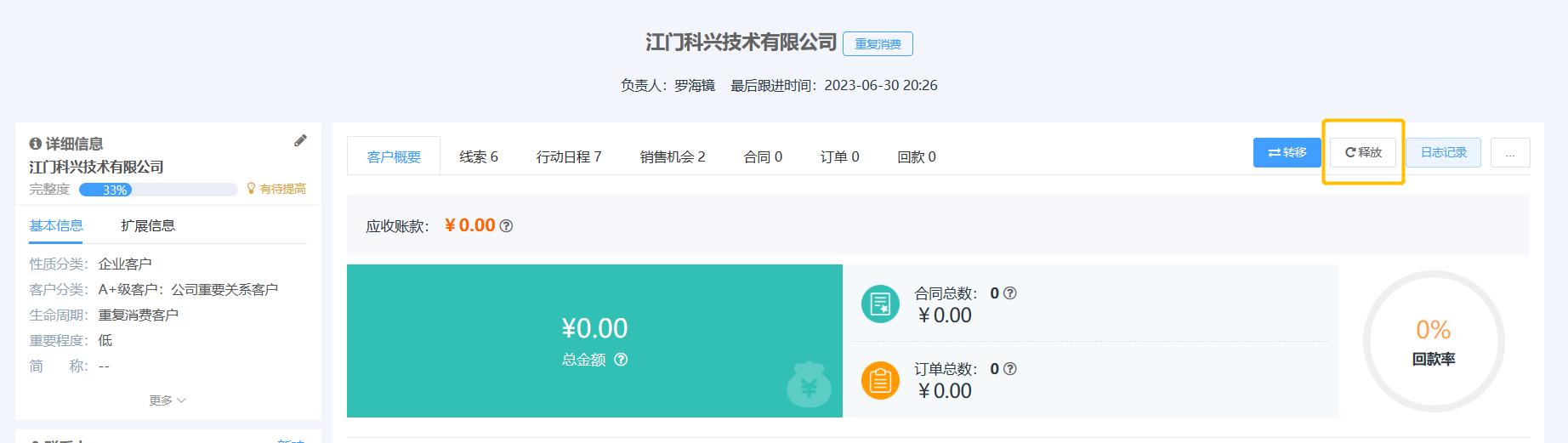This screenshot has height=443, width=1568.
Task: Select the 基本信息 sub-tab
Action: [56, 225]
